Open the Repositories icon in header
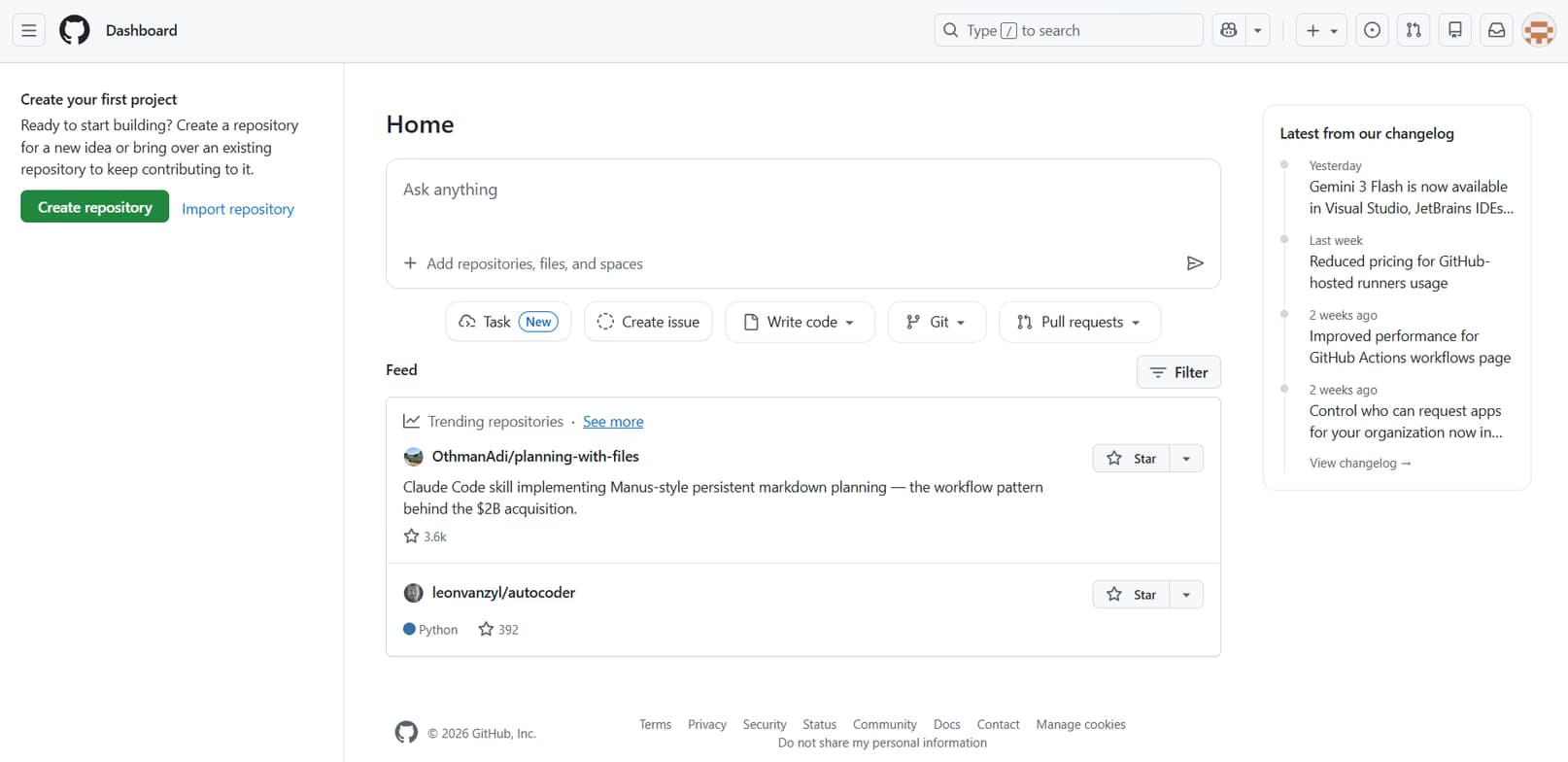This screenshot has height=762, width=1568. pyautogui.click(x=1455, y=30)
